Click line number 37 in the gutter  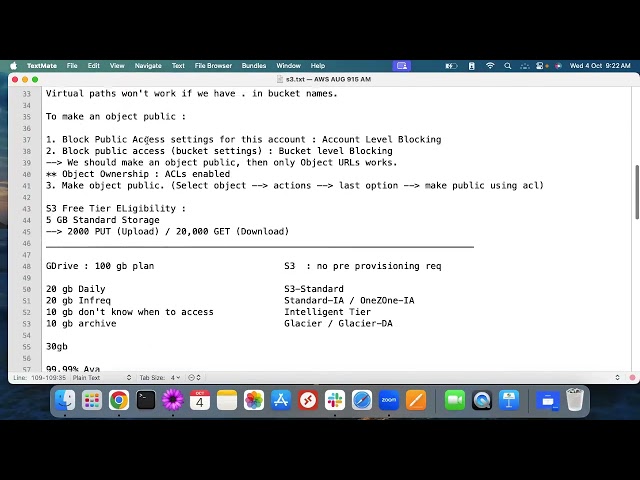[x=27, y=140]
